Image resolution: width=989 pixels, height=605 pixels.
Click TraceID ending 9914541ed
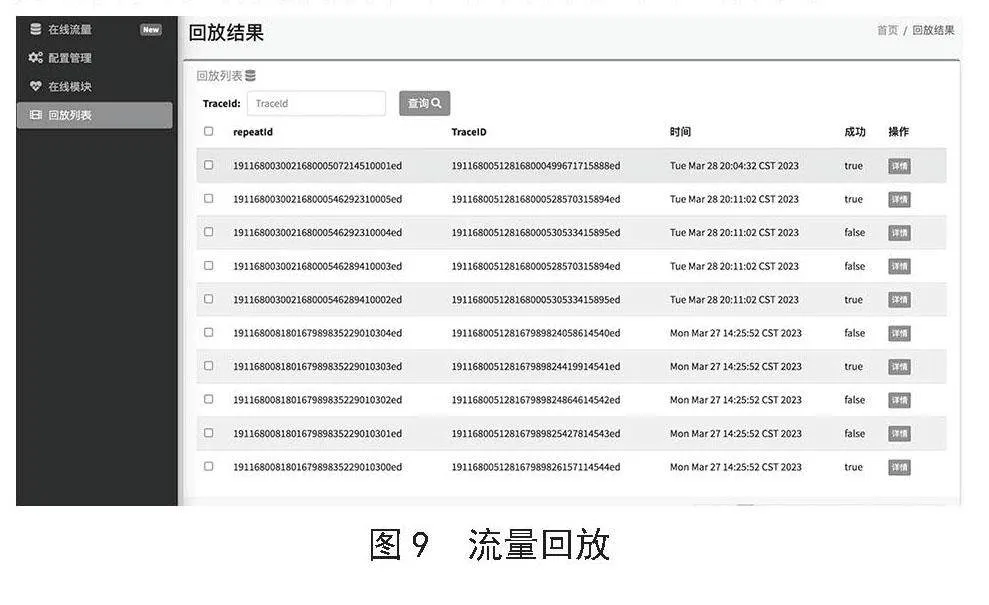point(535,367)
